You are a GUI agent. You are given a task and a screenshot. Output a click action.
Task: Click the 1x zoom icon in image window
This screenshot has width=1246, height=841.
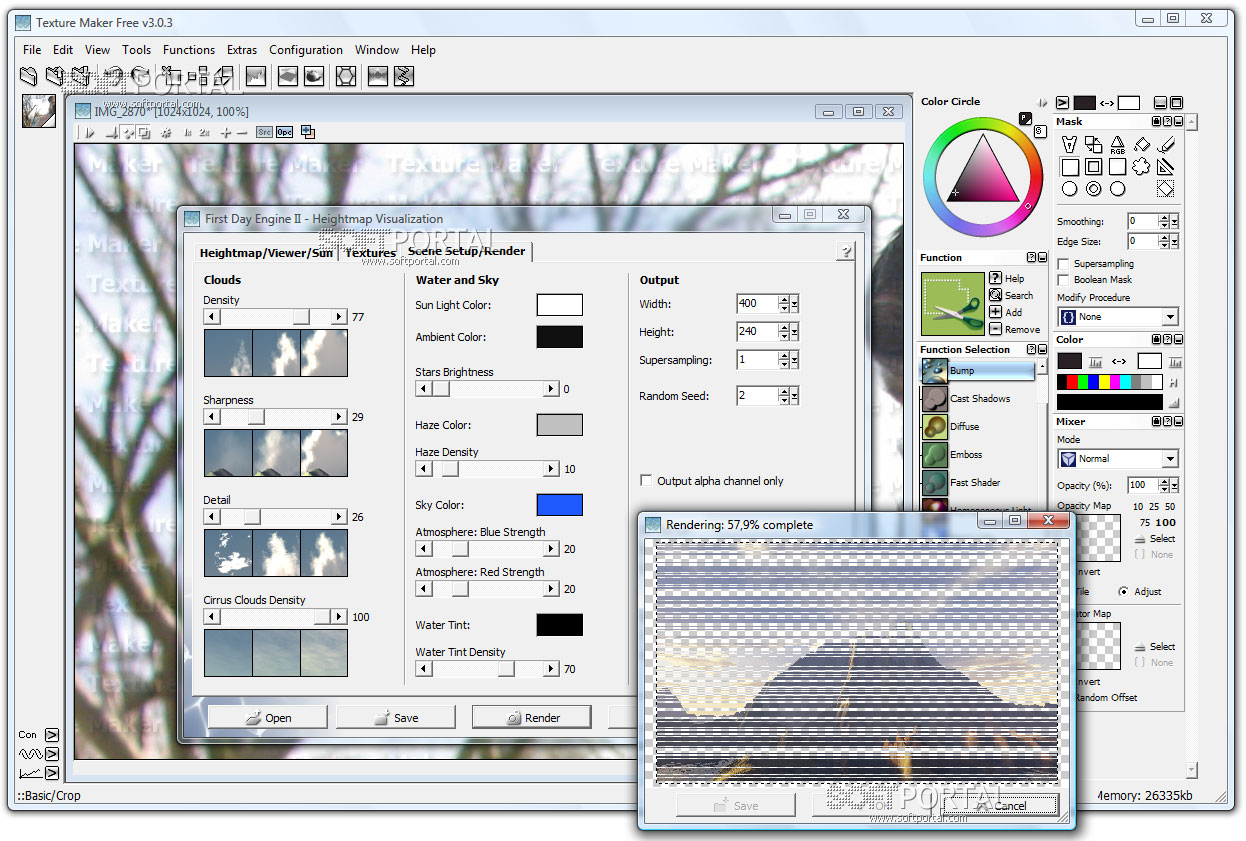187,132
